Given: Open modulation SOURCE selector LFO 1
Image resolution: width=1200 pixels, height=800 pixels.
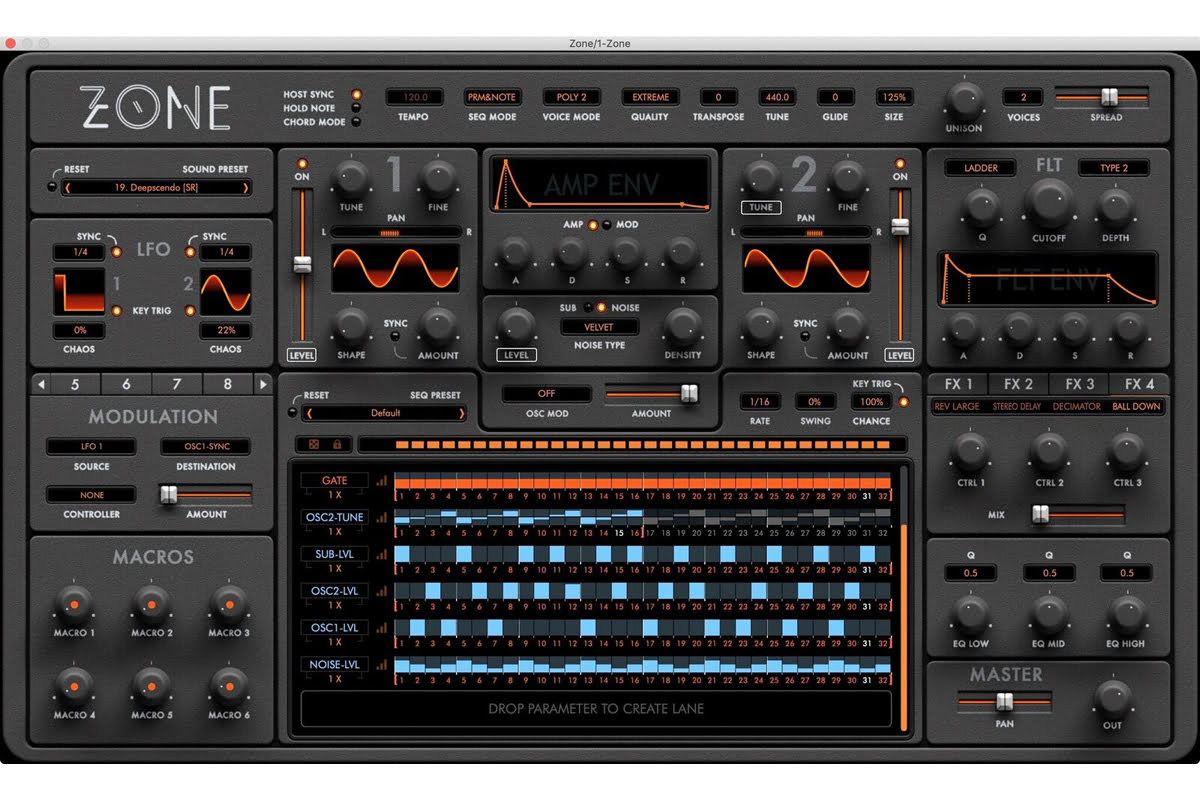Looking at the screenshot, I should click(x=90, y=447).
